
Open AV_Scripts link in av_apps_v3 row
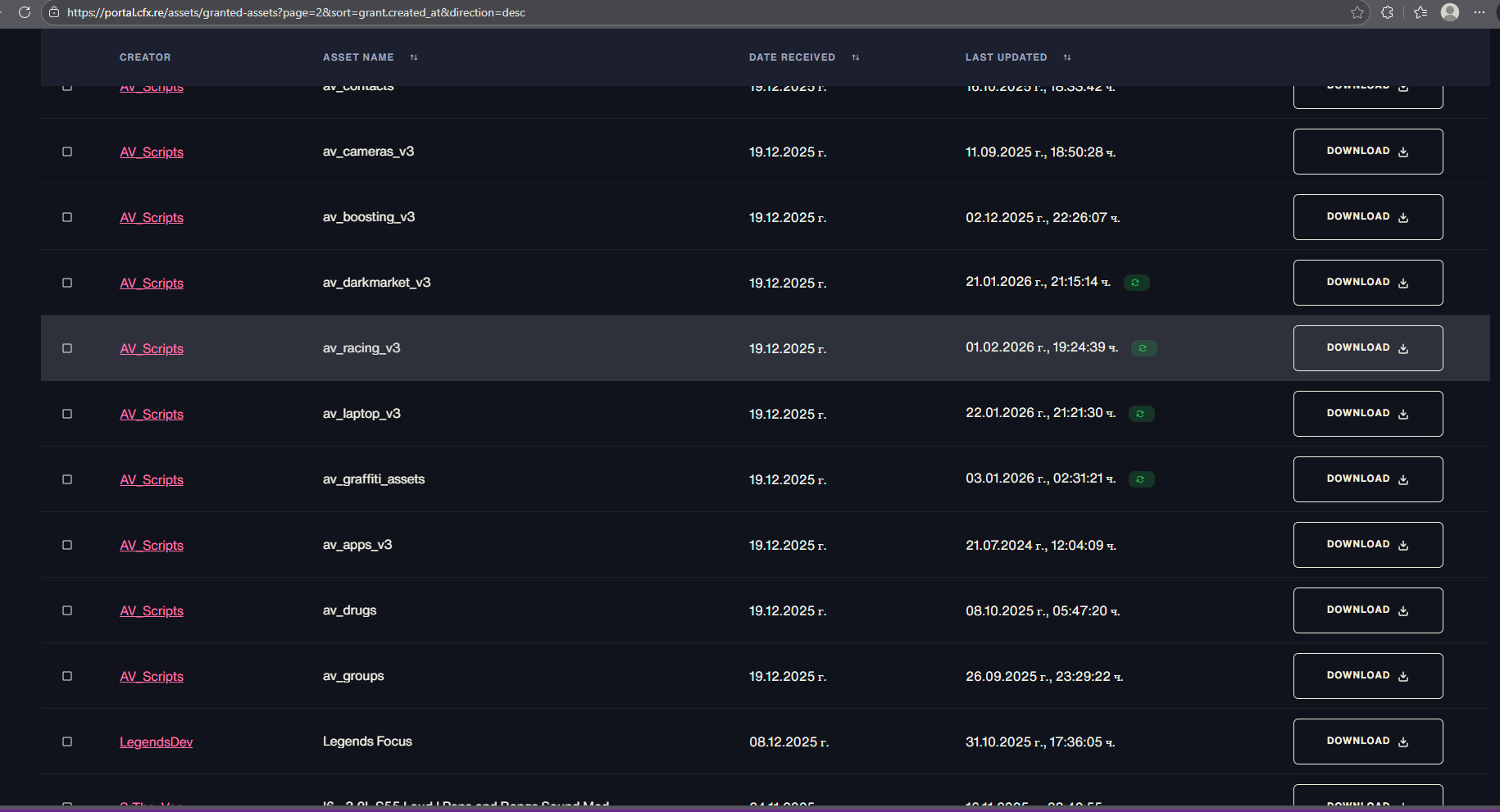click(152, 546)
